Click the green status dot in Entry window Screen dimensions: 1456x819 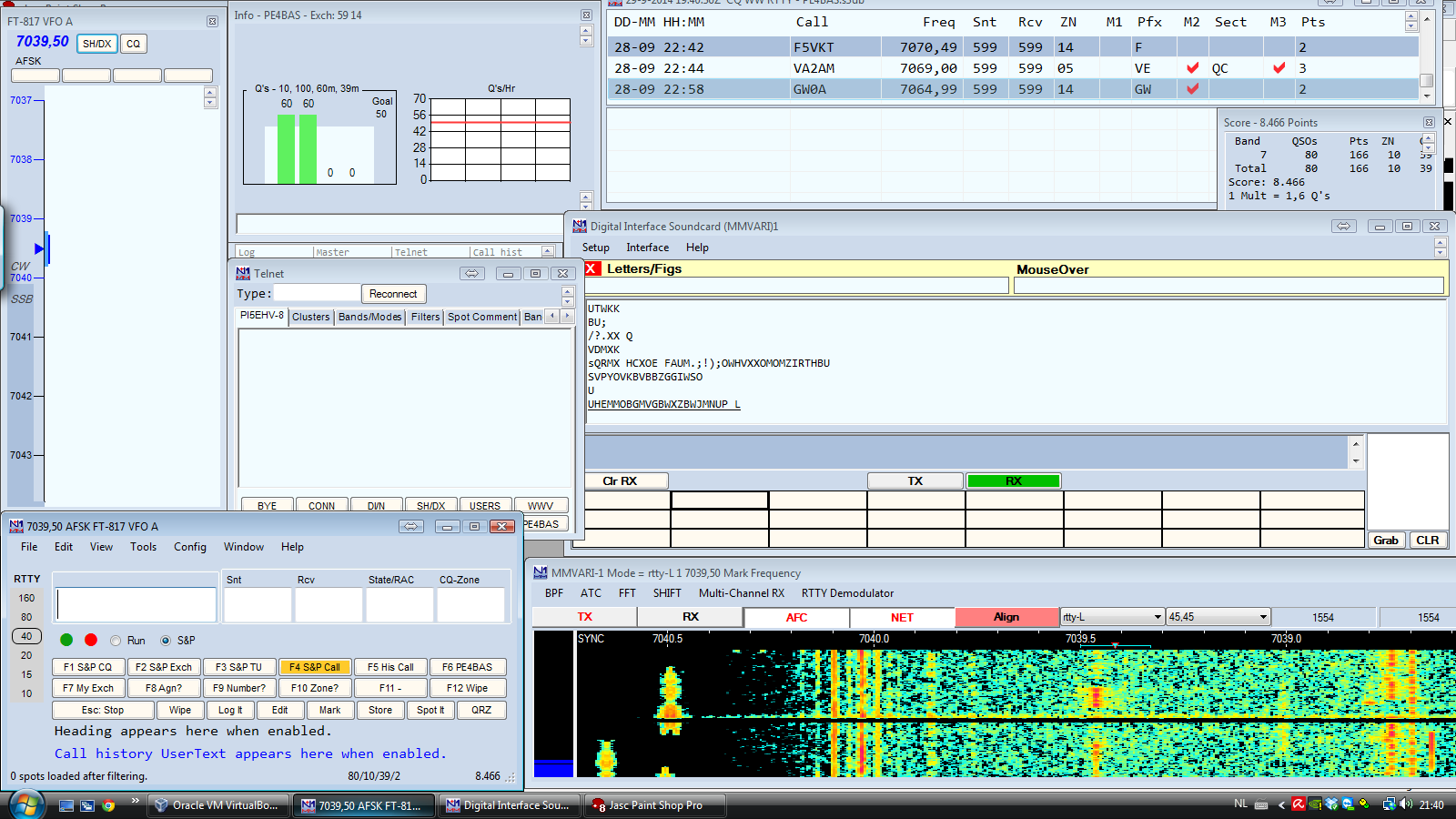coord(65,641)
